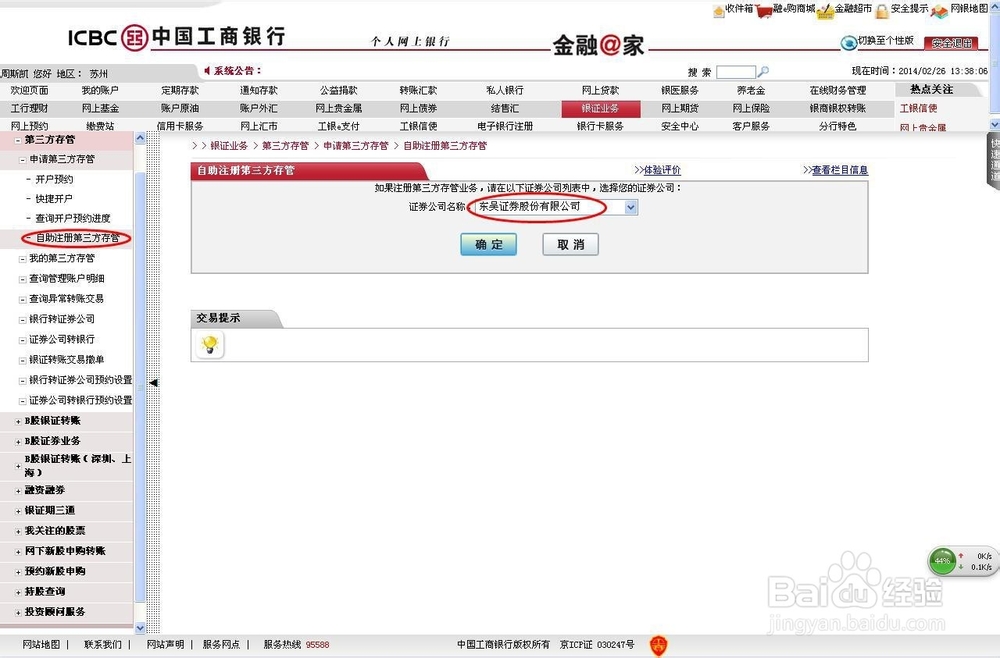Expand the B股证券业务 section
This screenshot has width=1000, height=658.
(18, 441)
